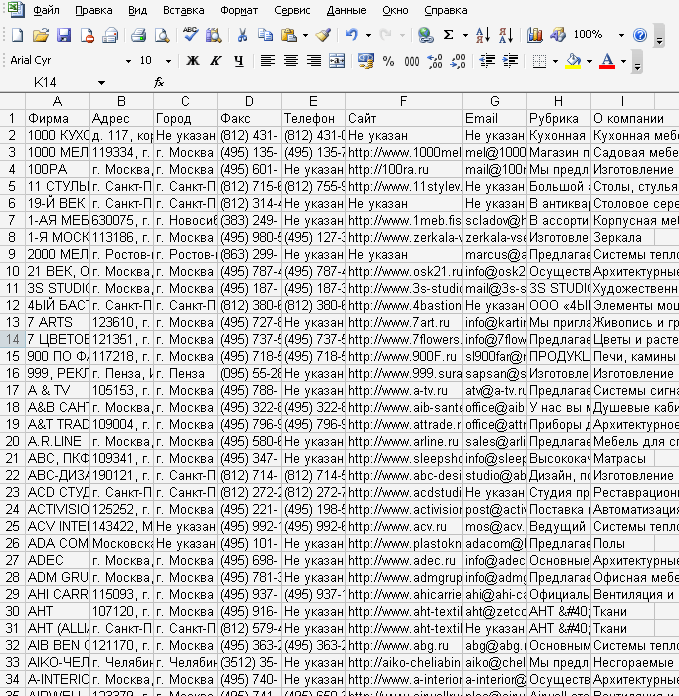The image size is (679, 696).
Task: Click the AutoSum sigma icon
Action: click(x=449, y=35)
